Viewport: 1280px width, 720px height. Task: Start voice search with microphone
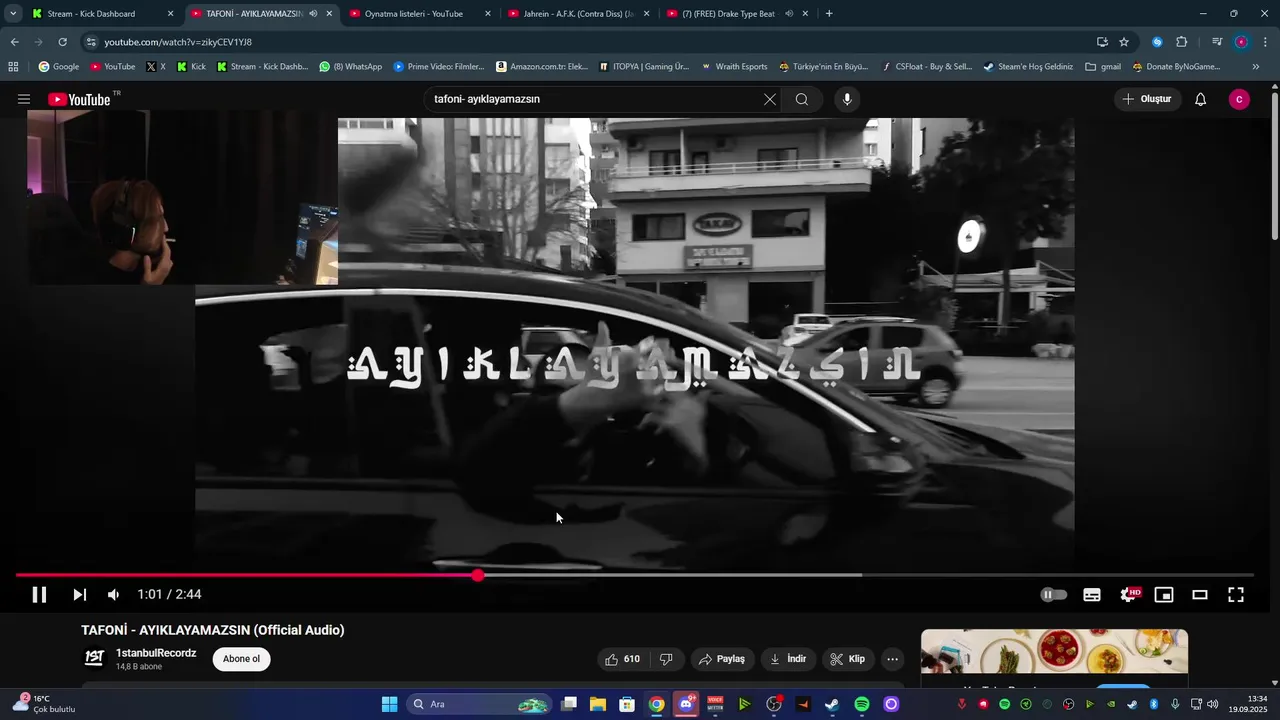pos(847,99)
